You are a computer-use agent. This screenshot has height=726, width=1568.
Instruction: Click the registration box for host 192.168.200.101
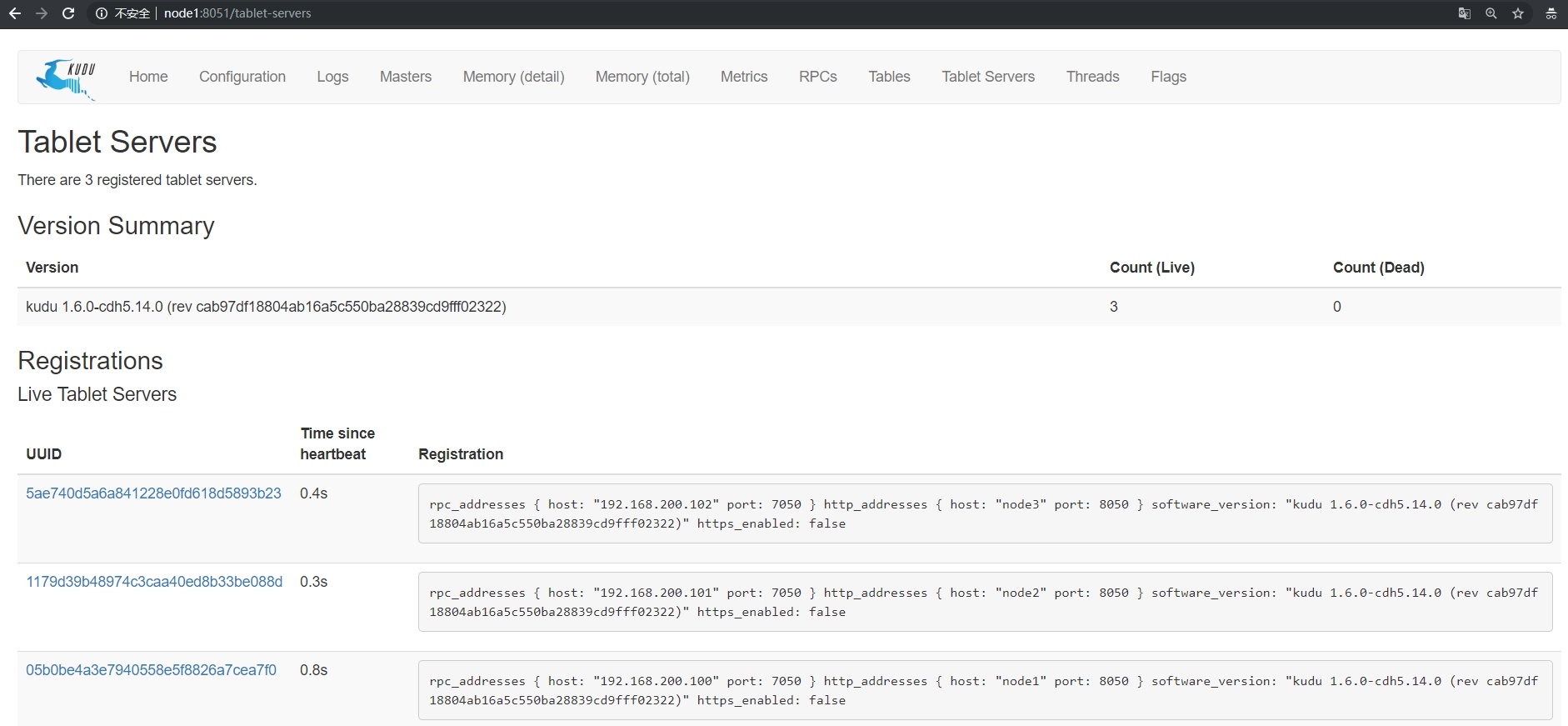(x=985, y=602)
